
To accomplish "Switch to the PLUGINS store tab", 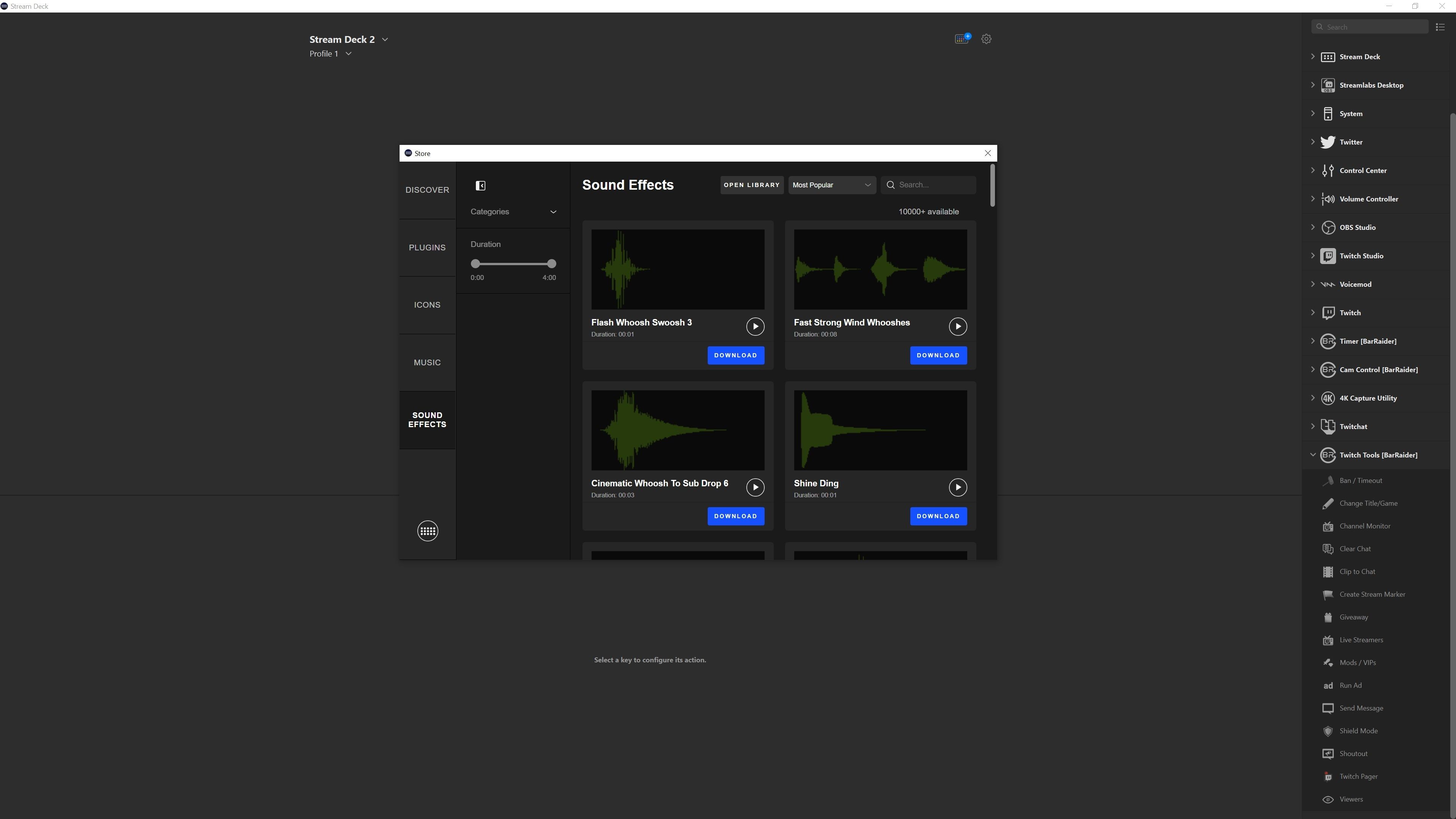I will click(427, 248).
